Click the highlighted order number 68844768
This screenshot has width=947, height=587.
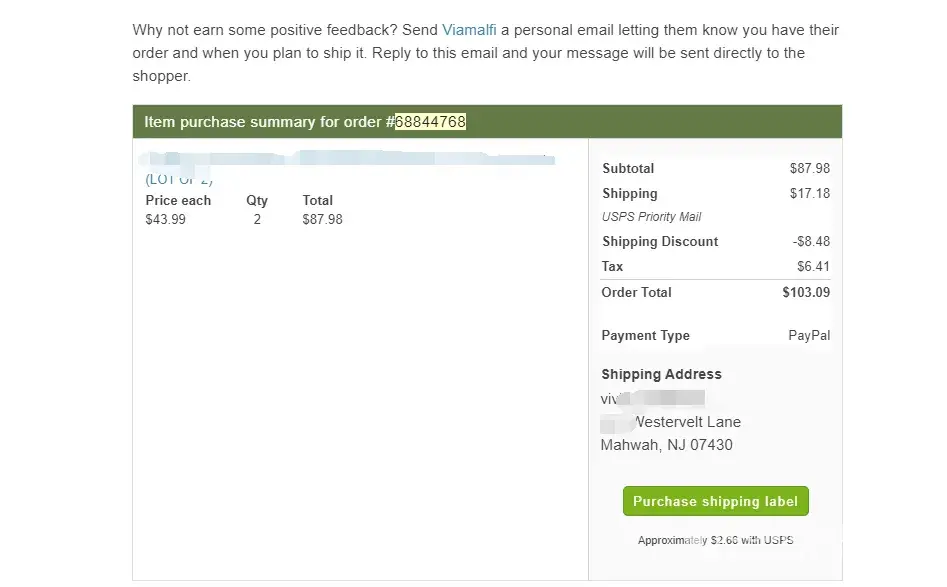tap(430, 122)
